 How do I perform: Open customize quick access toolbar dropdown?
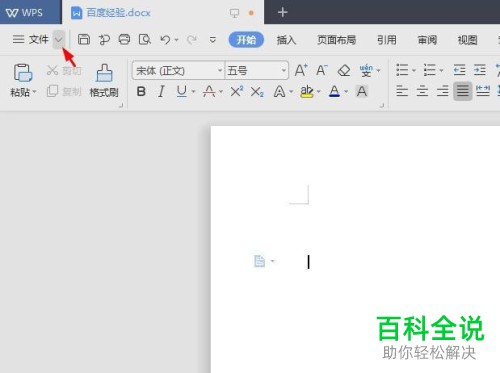click(x=213, y=40)
